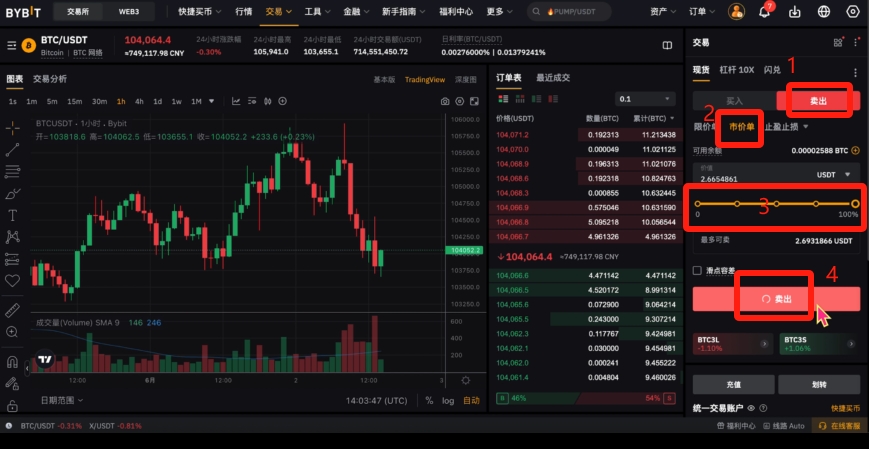This screenshot has height=449, width=869.
Task: Switch to the Sell side
Action: [x=818, y=101]
